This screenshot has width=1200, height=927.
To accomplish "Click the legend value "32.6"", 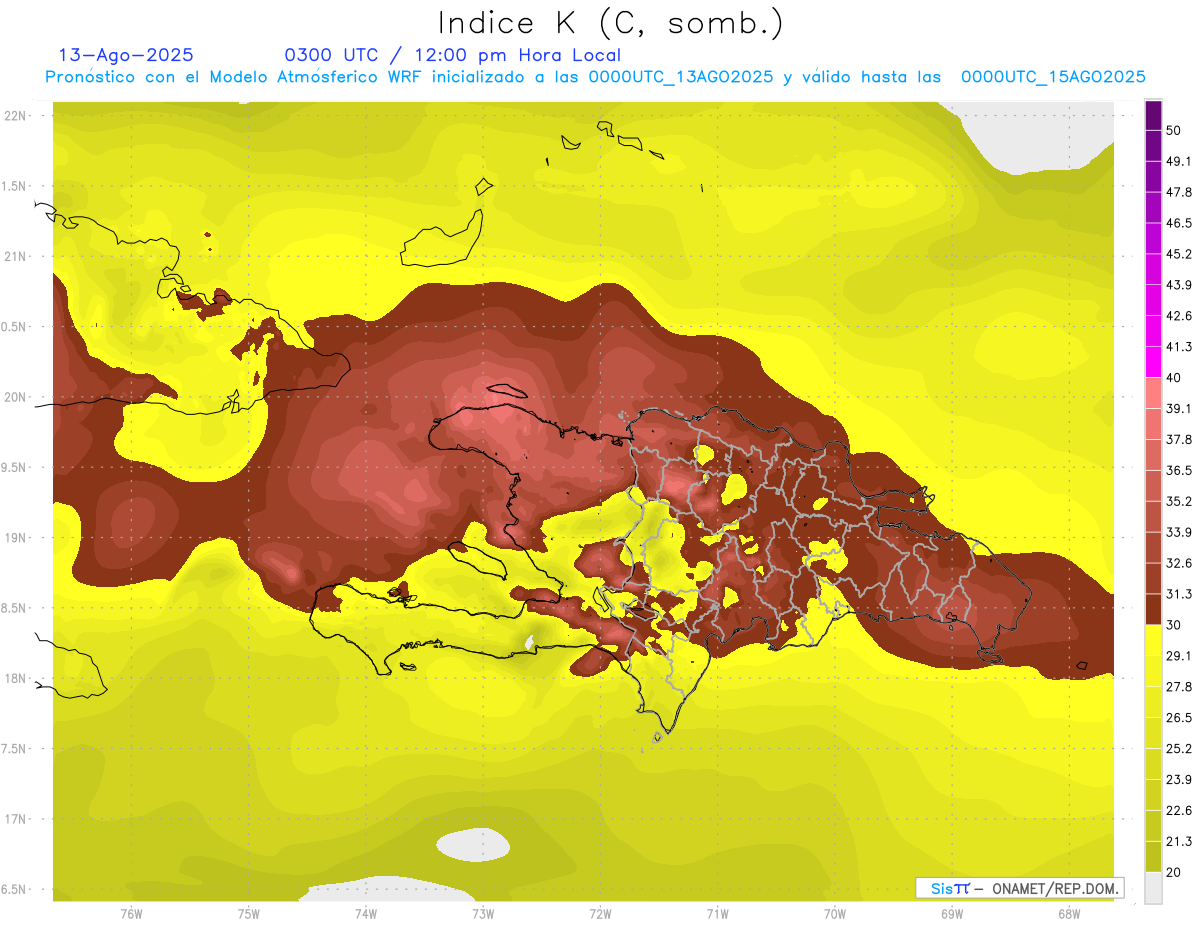I will [x=1179, y=563].
